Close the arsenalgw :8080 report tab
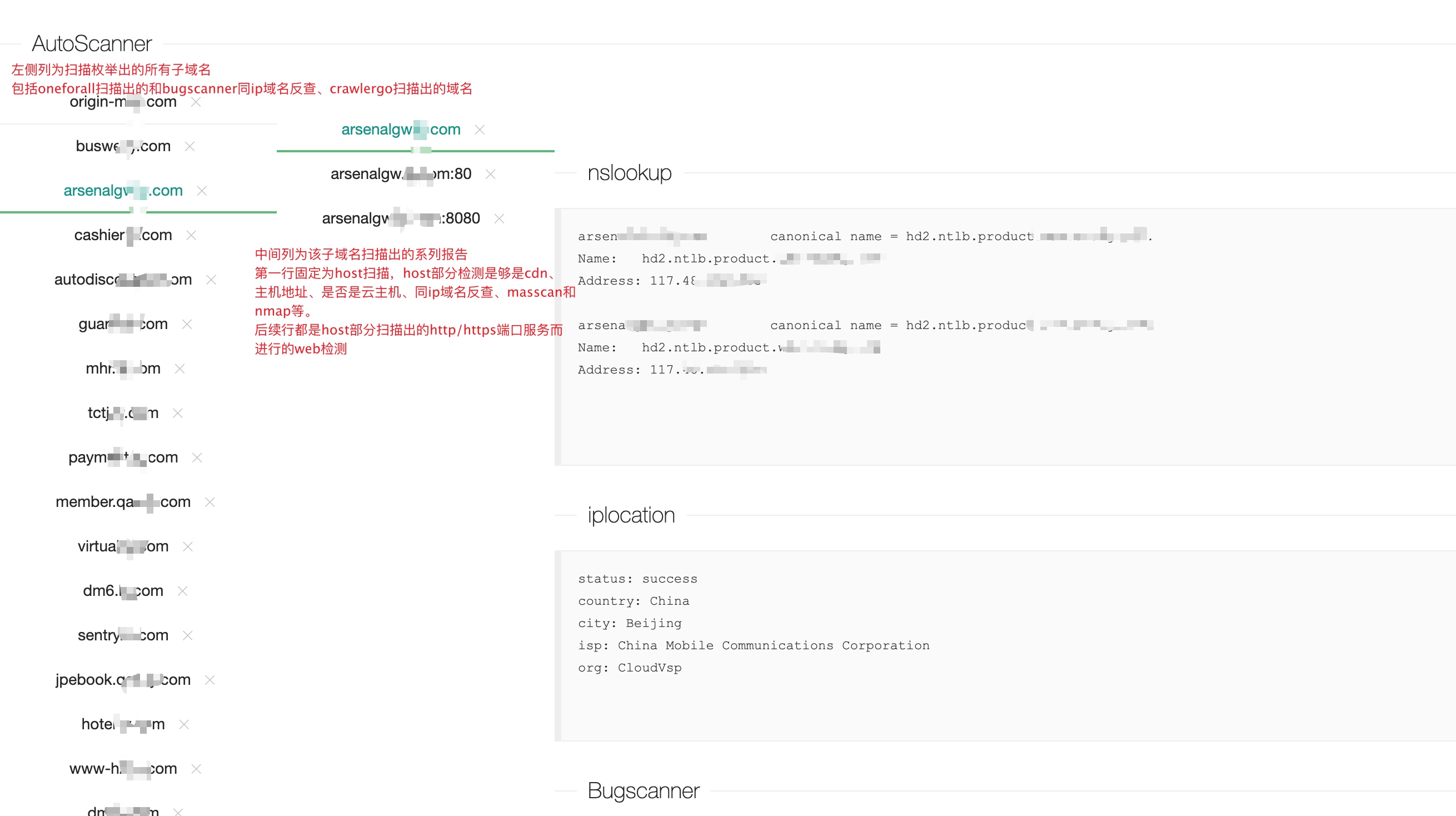This screenshot has width=1456, height=816. [499, 219]
